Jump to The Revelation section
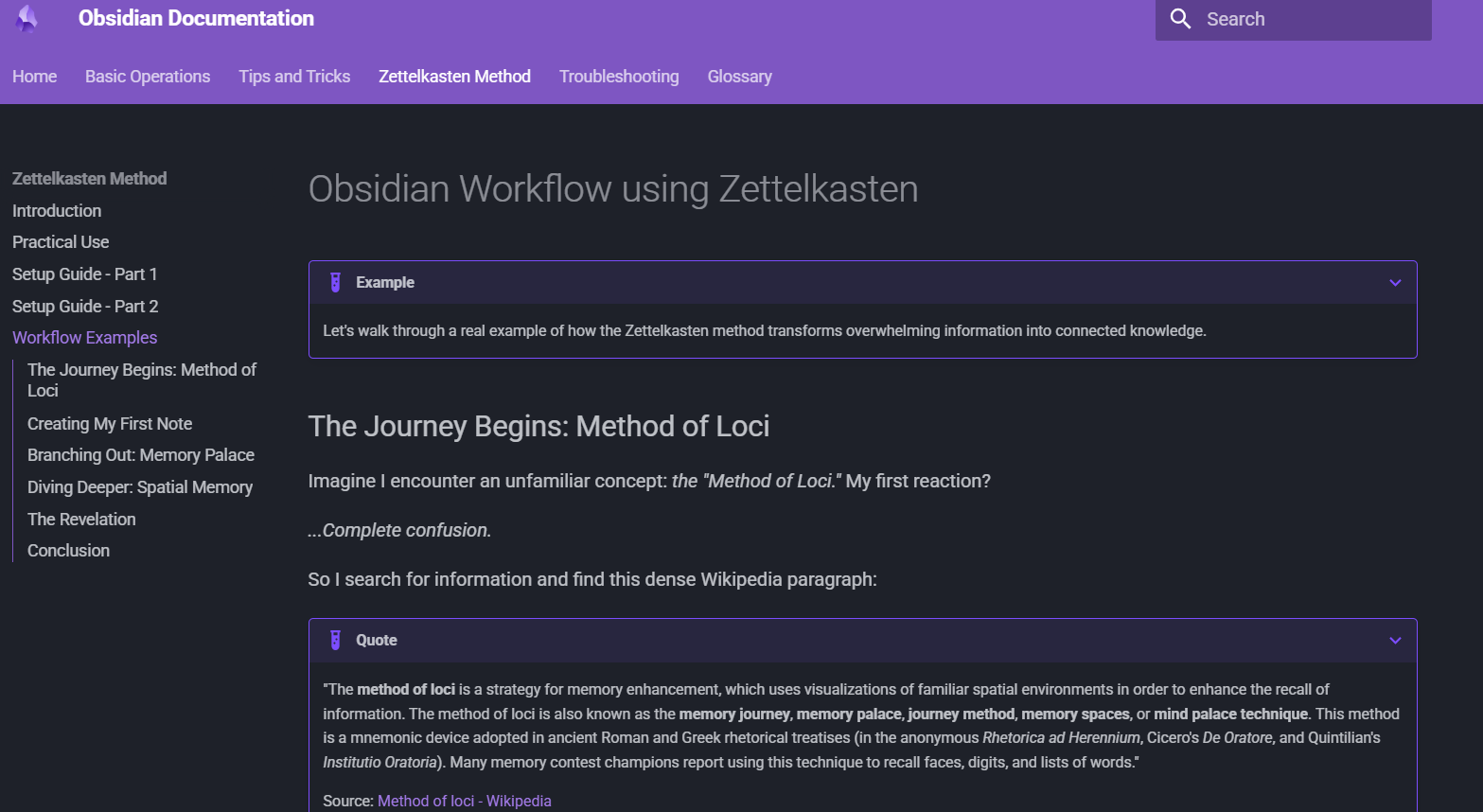Viewport: 1483px width, 812px height. coord(81,519)
